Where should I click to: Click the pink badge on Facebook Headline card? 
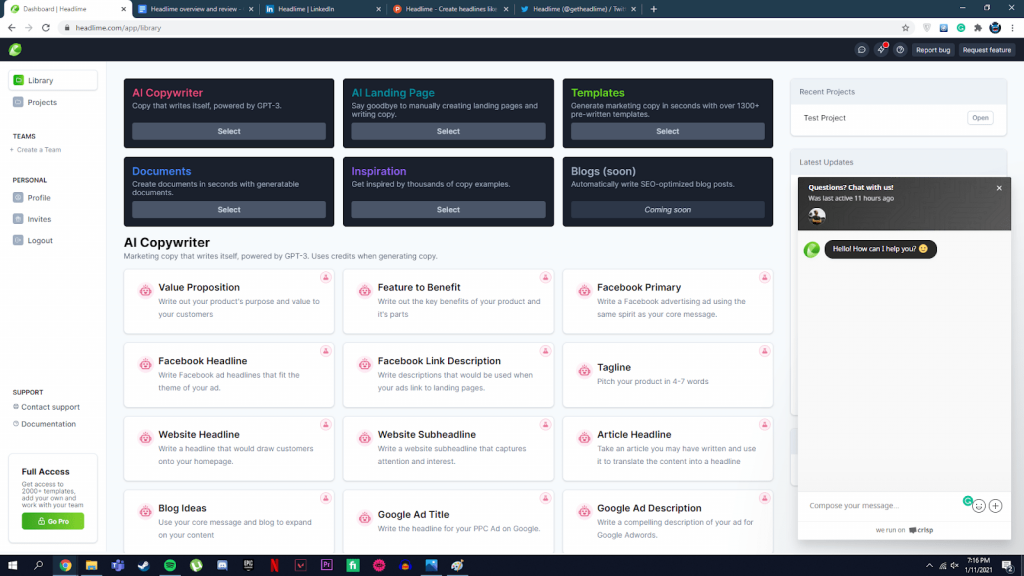point(325,351)
